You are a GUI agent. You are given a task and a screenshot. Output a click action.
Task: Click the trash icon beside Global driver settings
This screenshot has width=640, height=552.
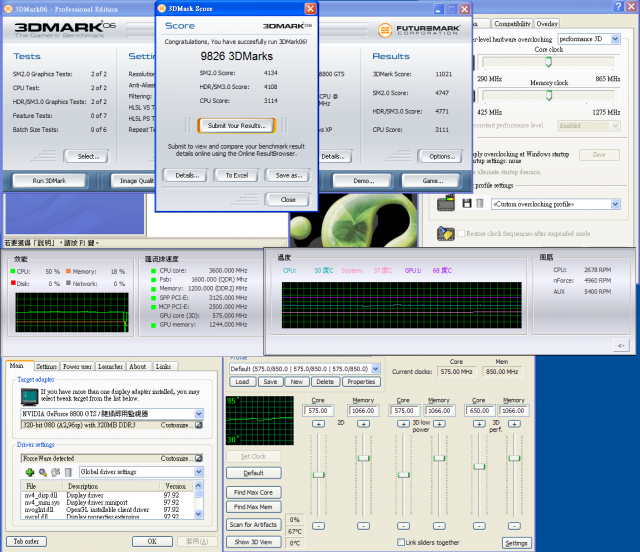pos(69,472)
